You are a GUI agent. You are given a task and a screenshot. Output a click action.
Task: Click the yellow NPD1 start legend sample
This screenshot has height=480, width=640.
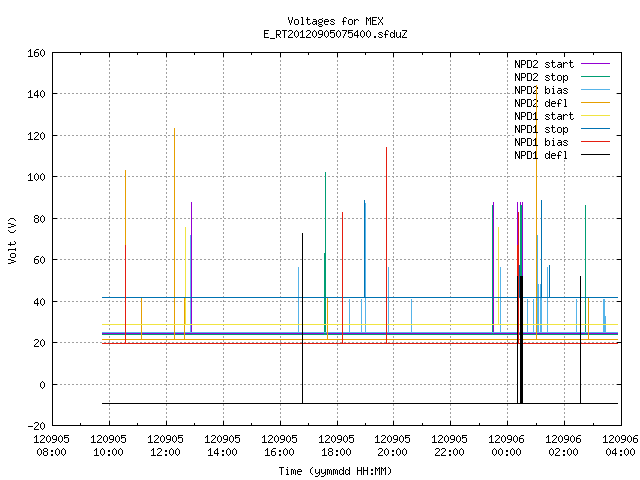coord(595,116)
